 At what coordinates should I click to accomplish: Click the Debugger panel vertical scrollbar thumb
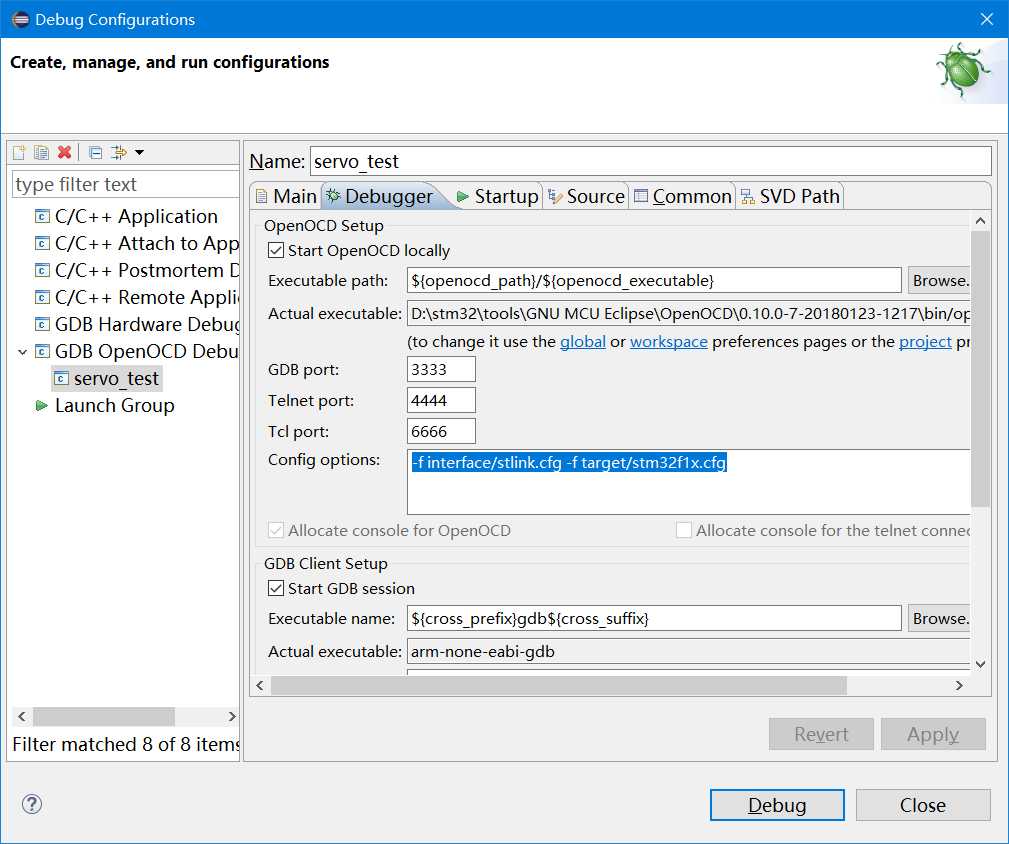(980, 369)
